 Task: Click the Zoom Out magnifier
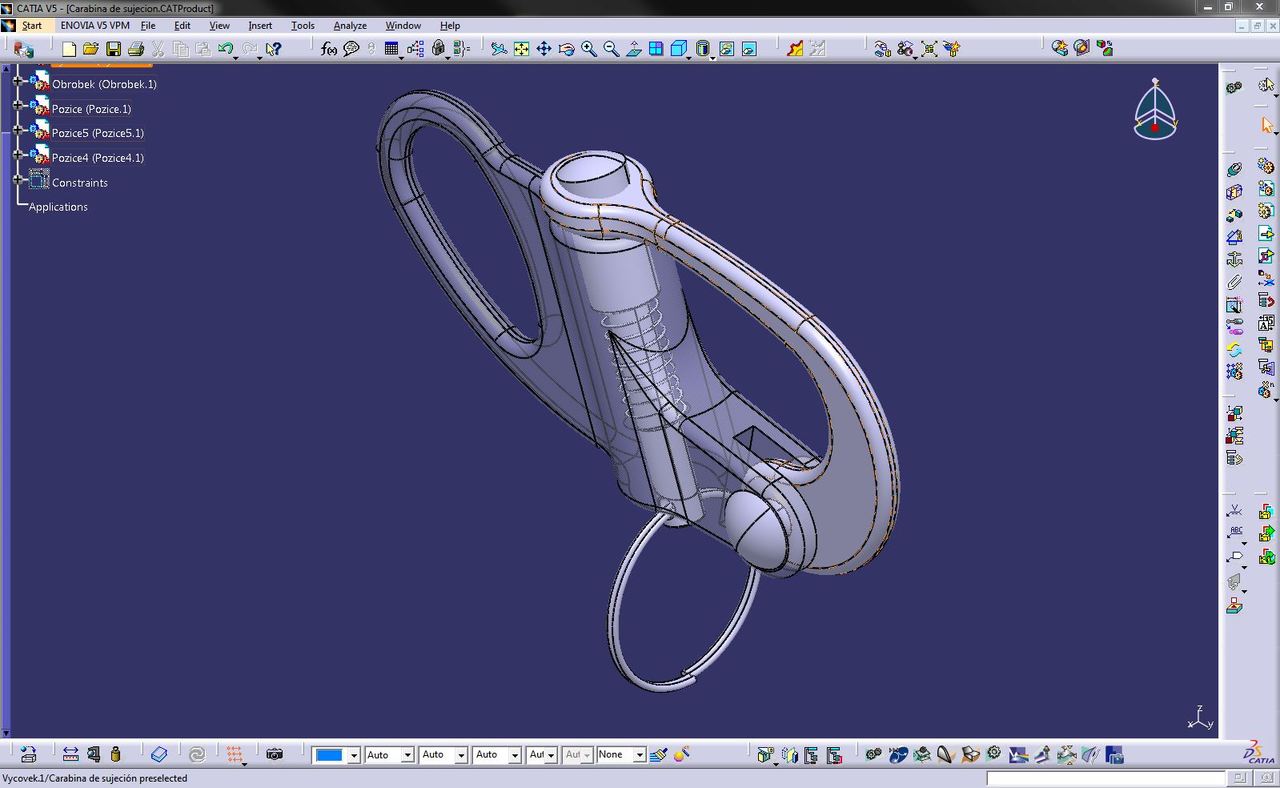pos(611,49)
